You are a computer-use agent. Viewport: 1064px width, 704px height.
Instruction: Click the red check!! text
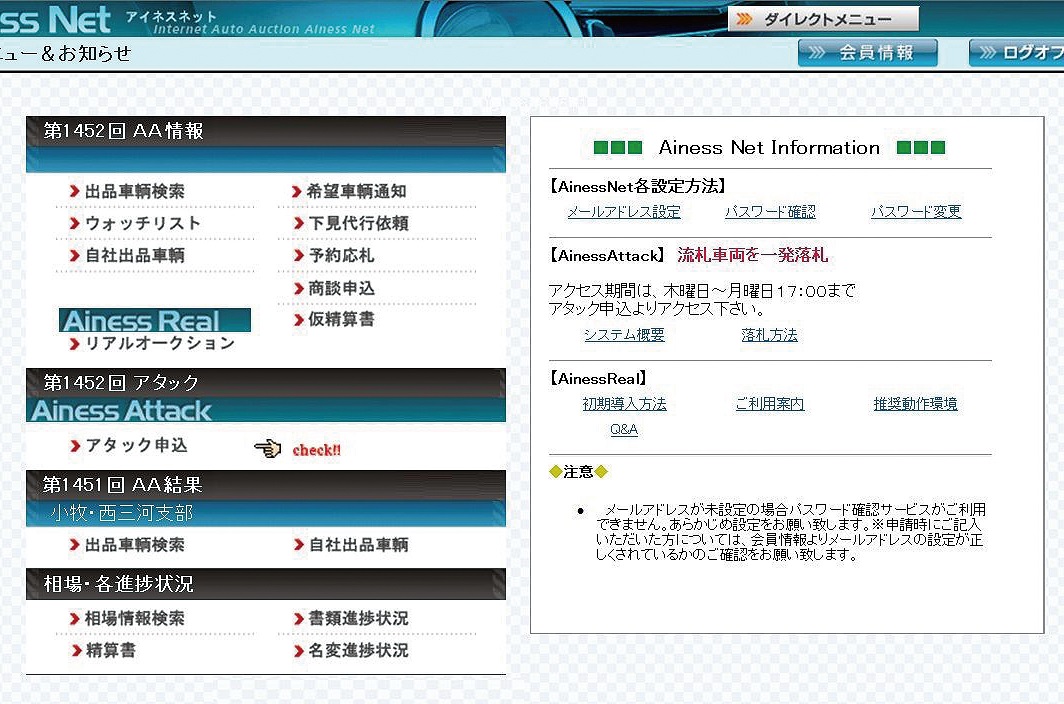[x=316, y=450]
